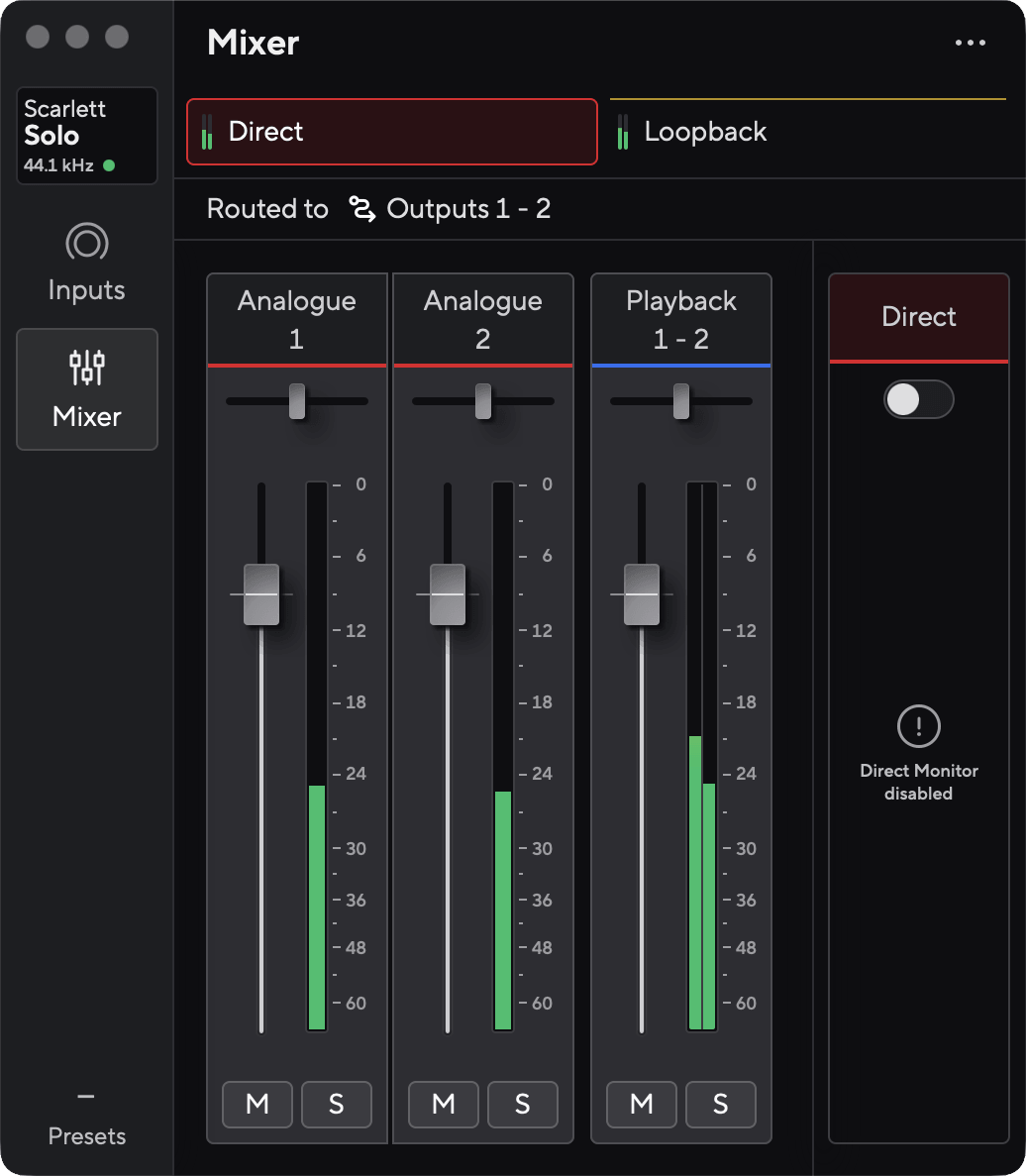Click the 44.1 kHz sample rate text
Viewport: 1026px width, 1176px height.
pos(58,165)
